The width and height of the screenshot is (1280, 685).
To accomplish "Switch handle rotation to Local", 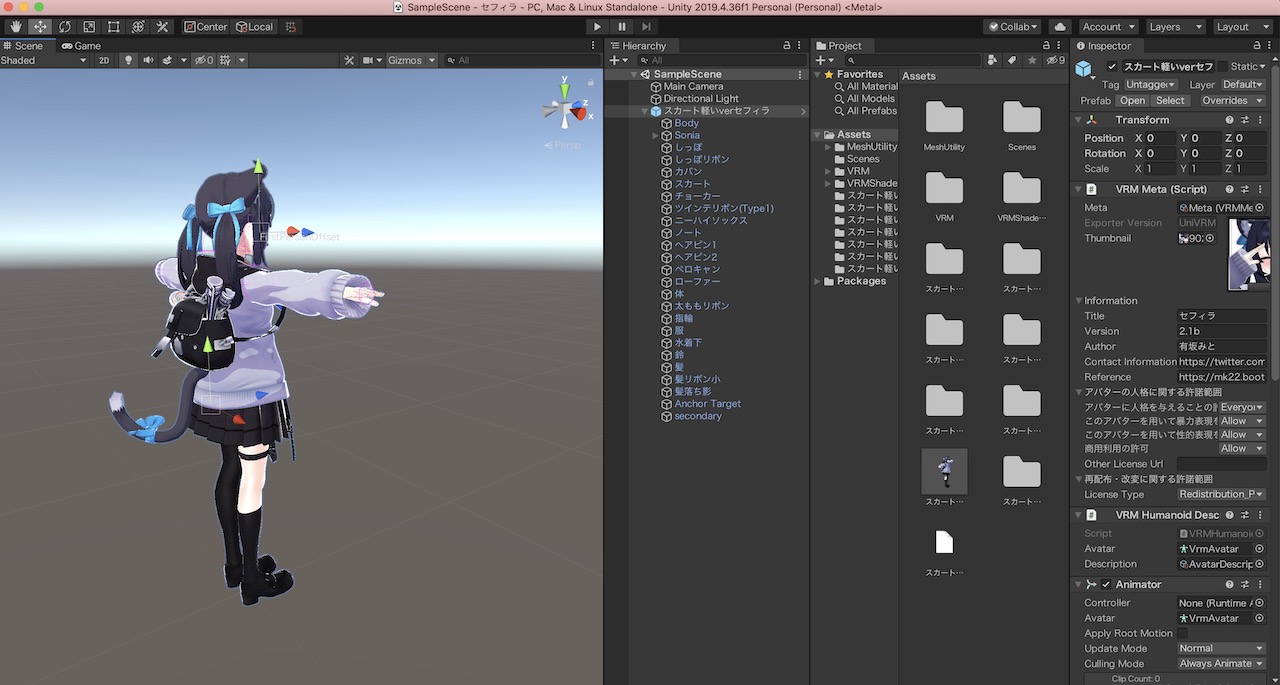I will pyautogui.click(x=254, y=26).
